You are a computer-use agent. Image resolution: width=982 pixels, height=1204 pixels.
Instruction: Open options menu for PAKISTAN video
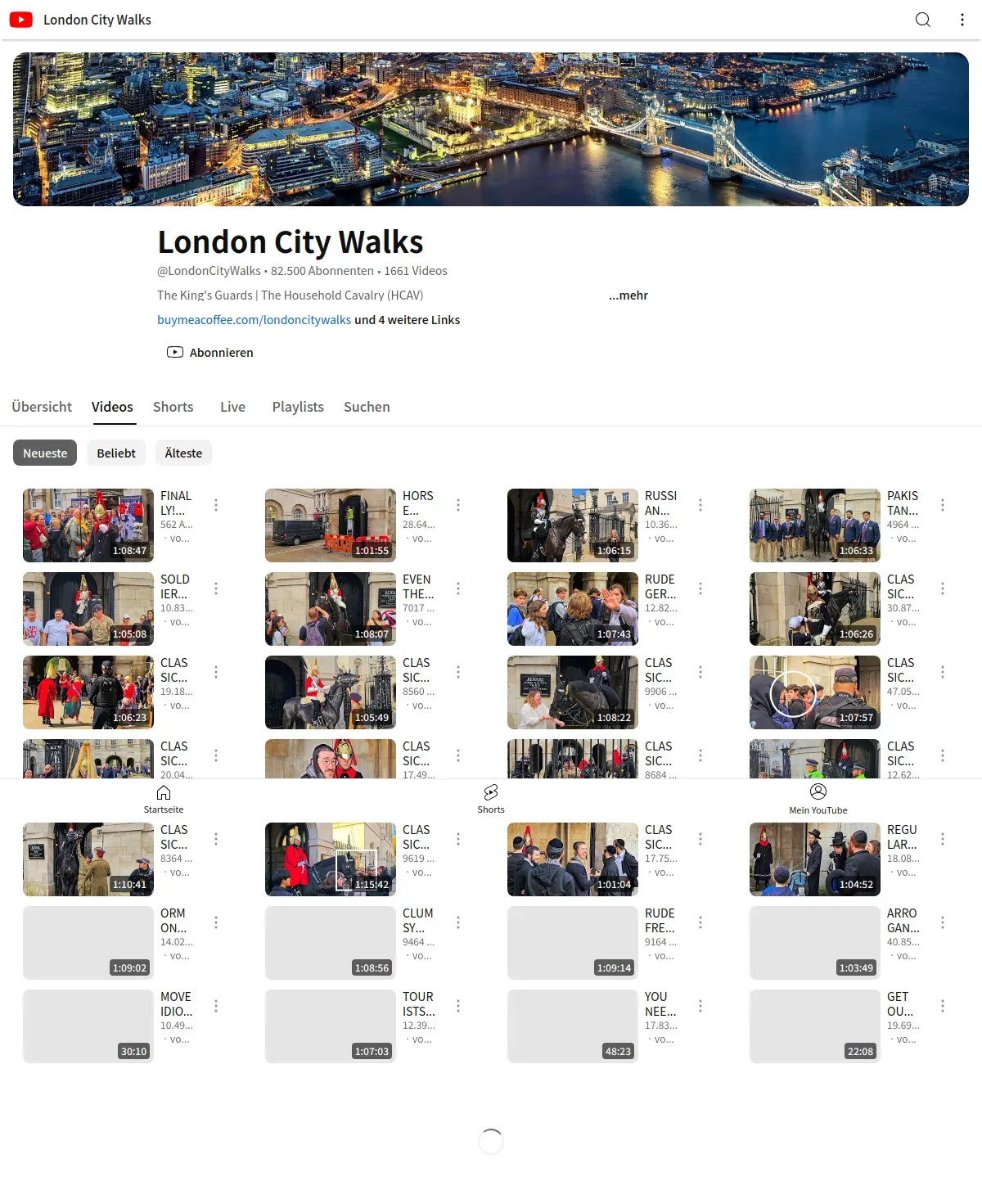[943, 505]
